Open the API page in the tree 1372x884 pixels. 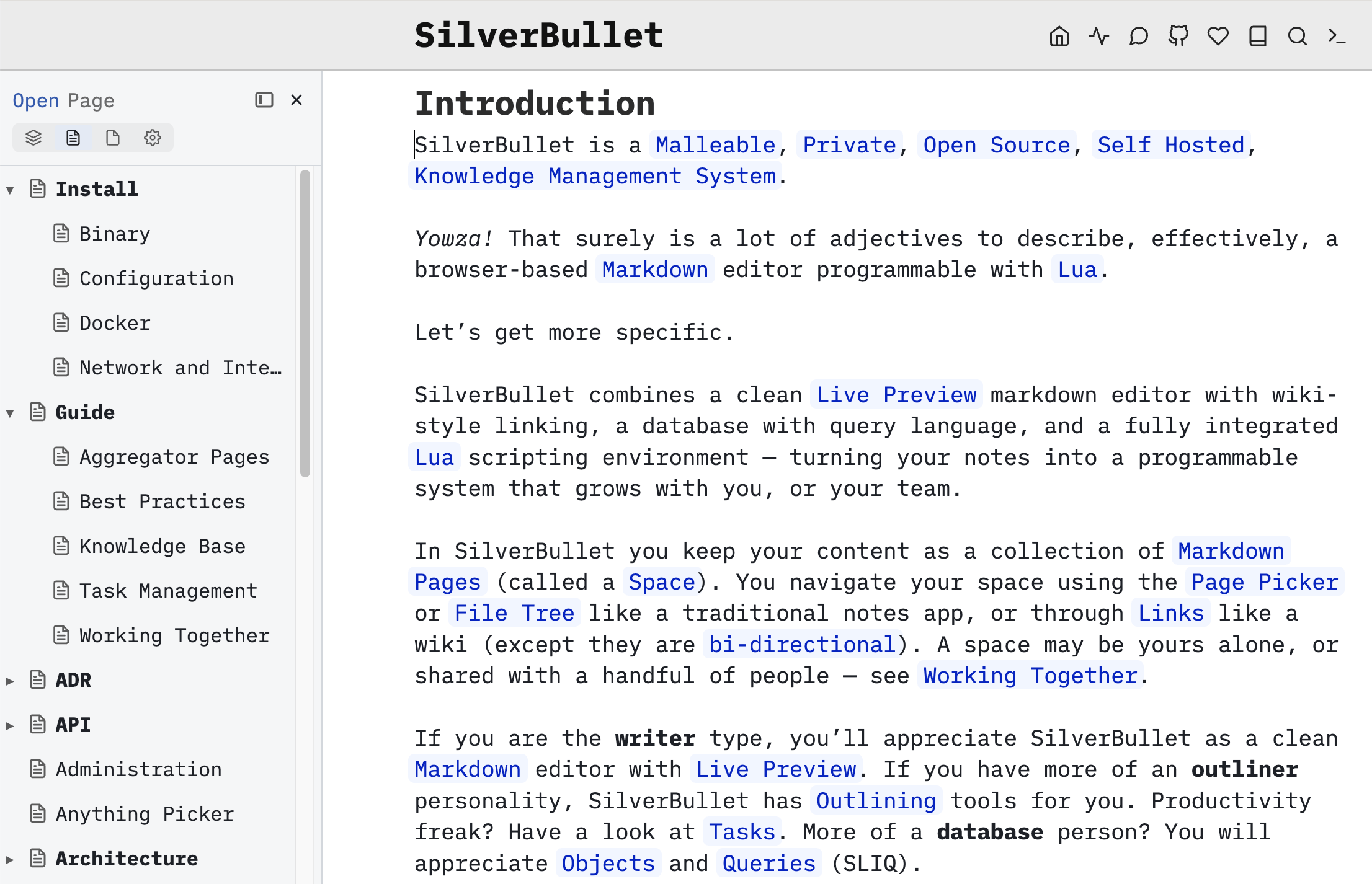tap(73, 725)
